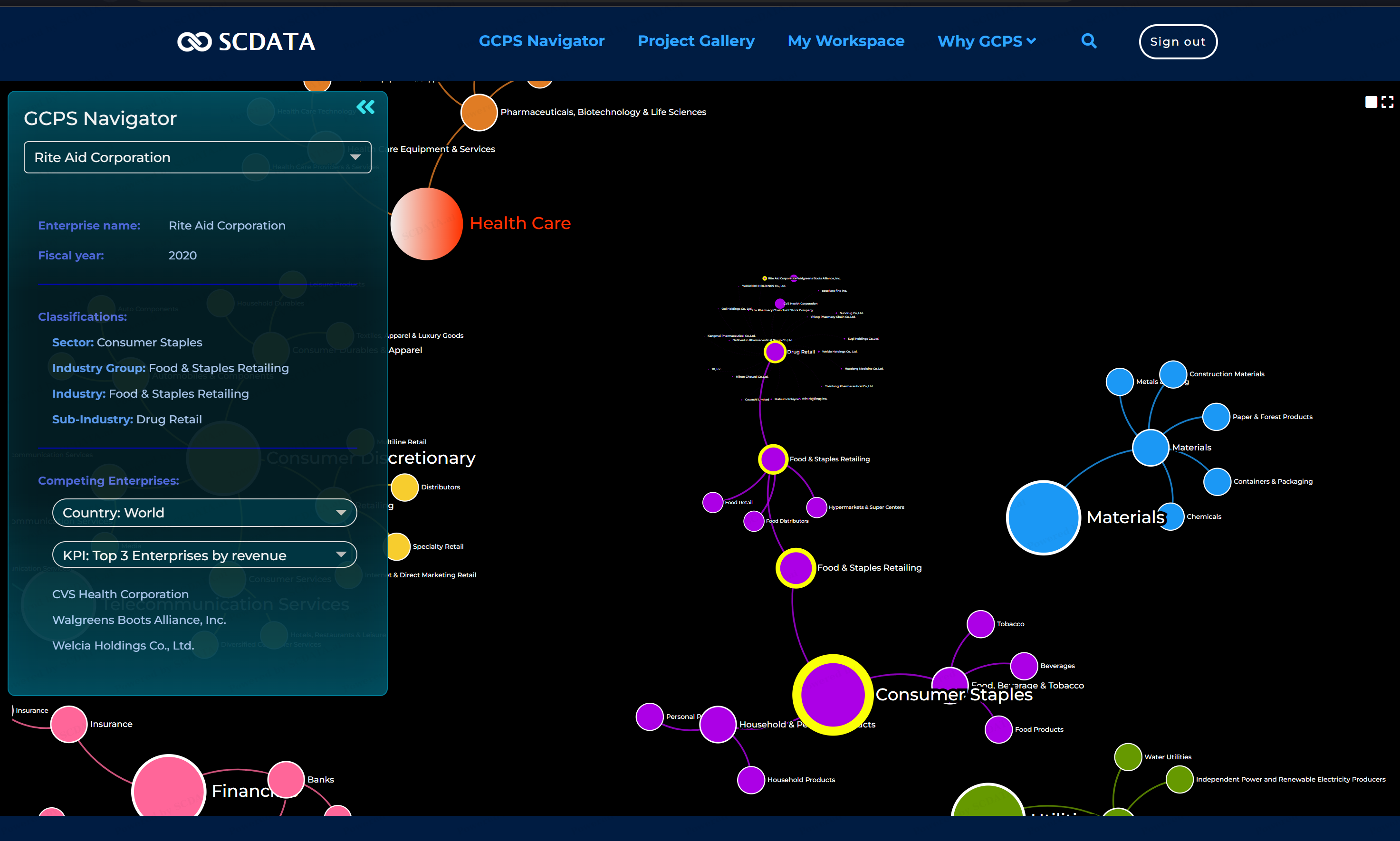
Task: Open the search magnifier in the navigation bar
Action: click(1088, 41)
